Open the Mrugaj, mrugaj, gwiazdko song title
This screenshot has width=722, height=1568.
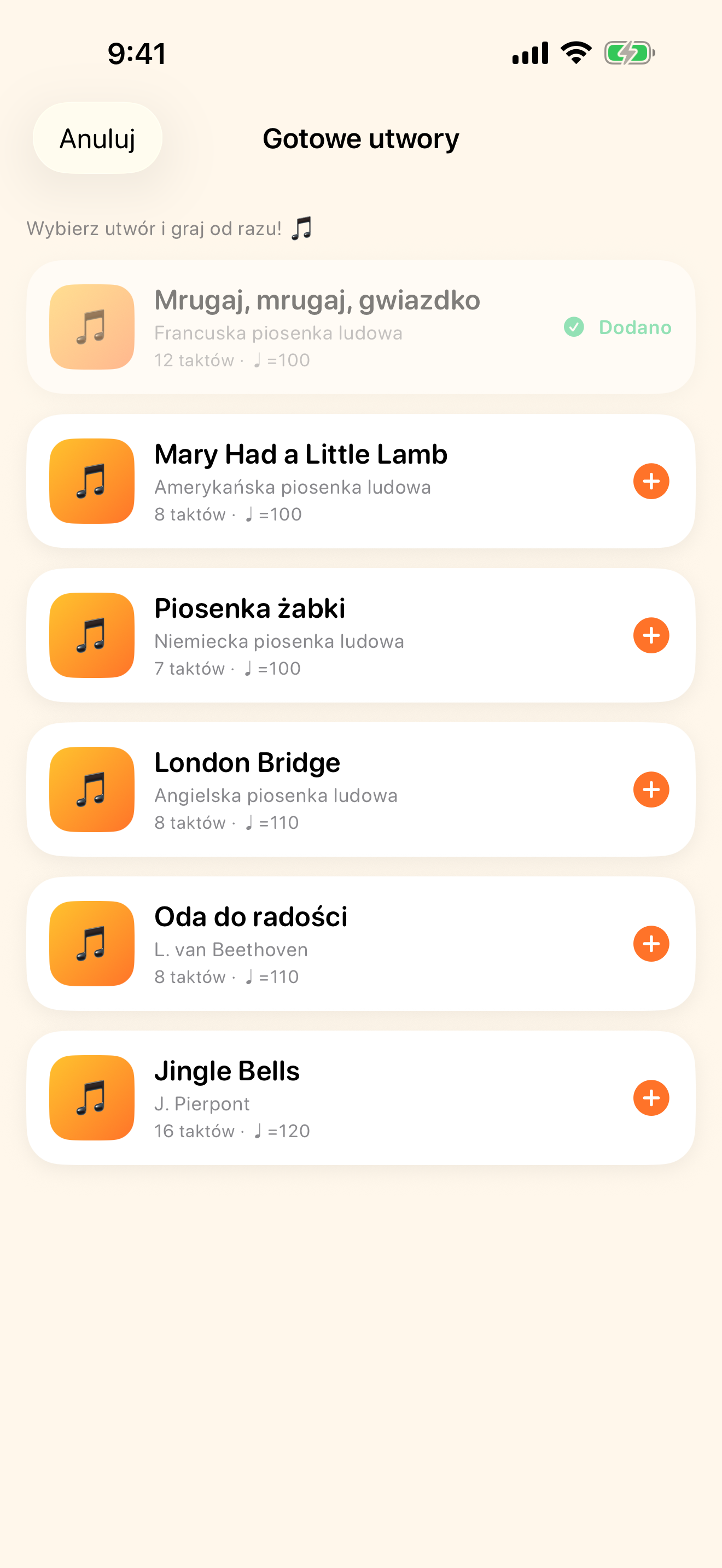[317, 300]
